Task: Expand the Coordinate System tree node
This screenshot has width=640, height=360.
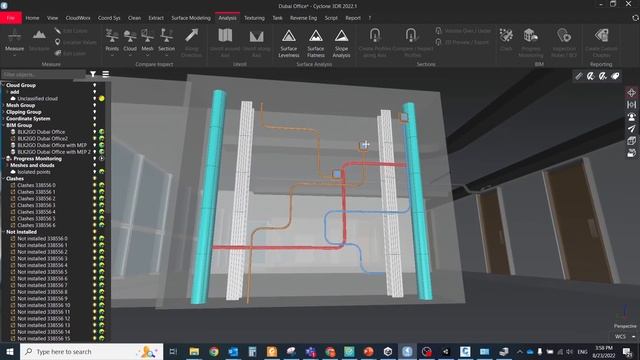Action: 3,118
